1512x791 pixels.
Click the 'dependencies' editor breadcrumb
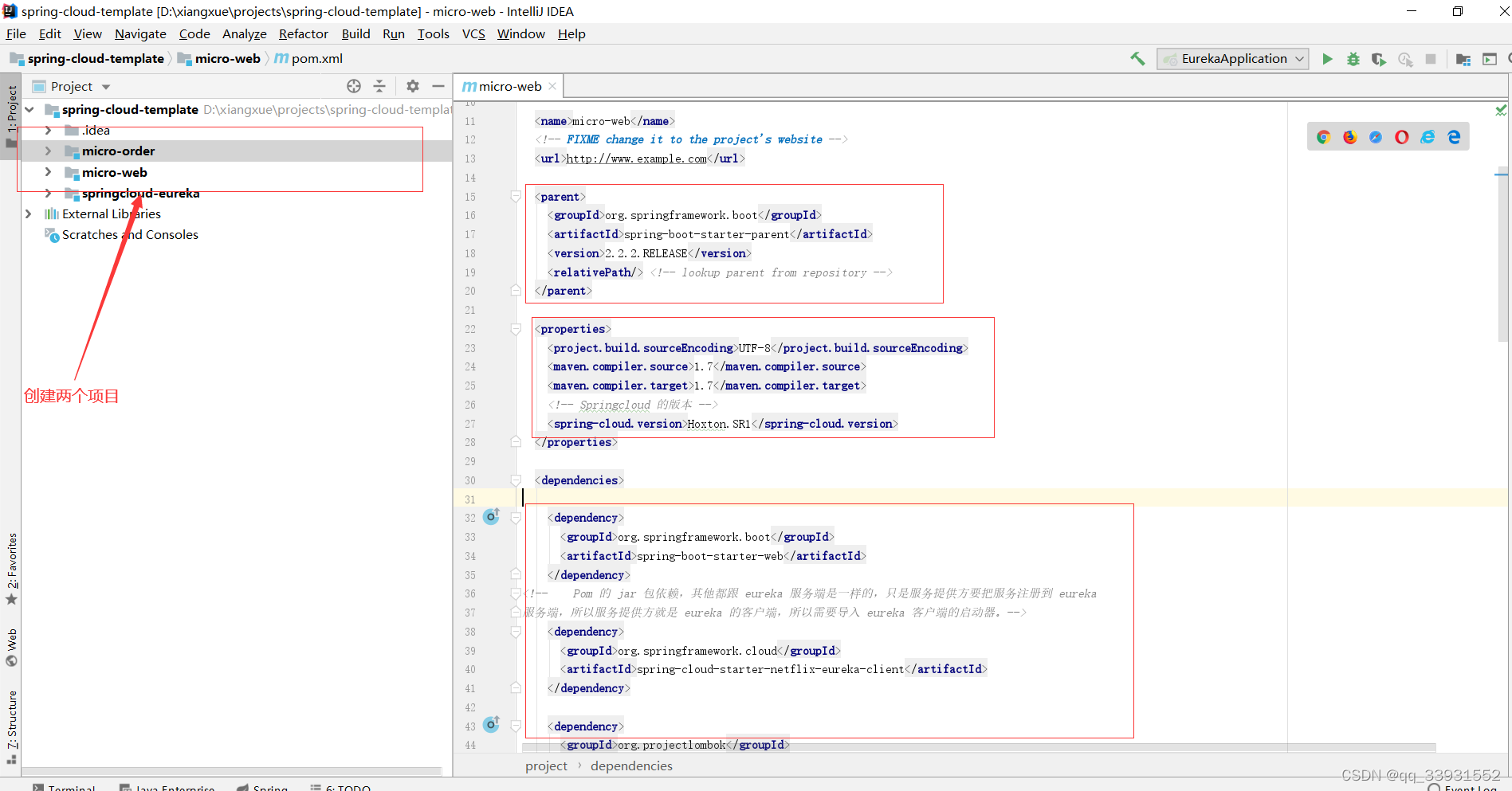pyautogui.click(x=631, y=766)
